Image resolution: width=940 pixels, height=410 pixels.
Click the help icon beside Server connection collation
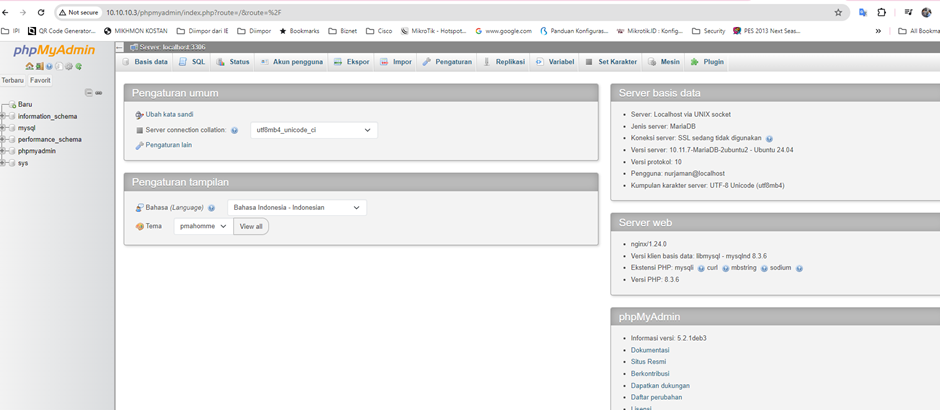234,130
